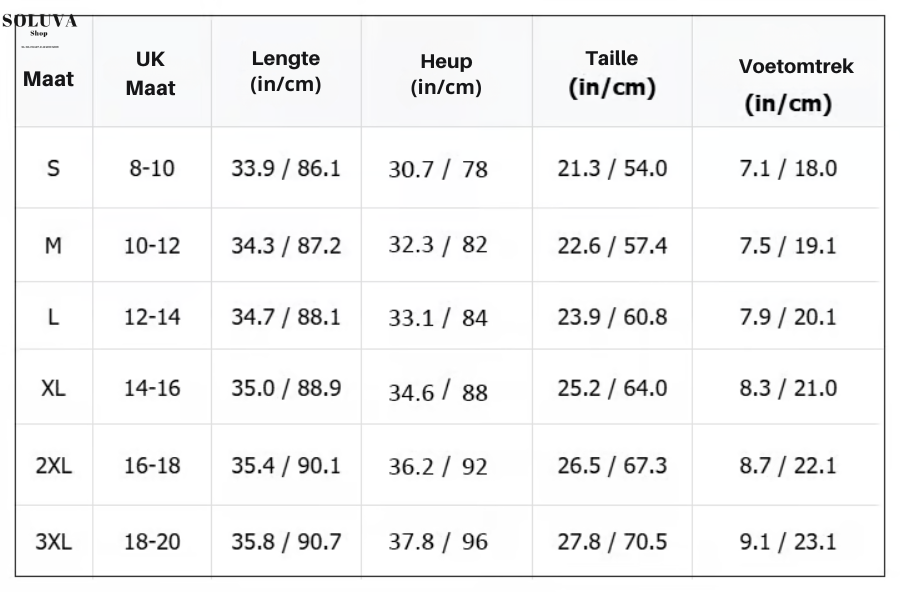Select the 3XL size row label
Viewport: 900px width, 592px height.
point(53,542)
